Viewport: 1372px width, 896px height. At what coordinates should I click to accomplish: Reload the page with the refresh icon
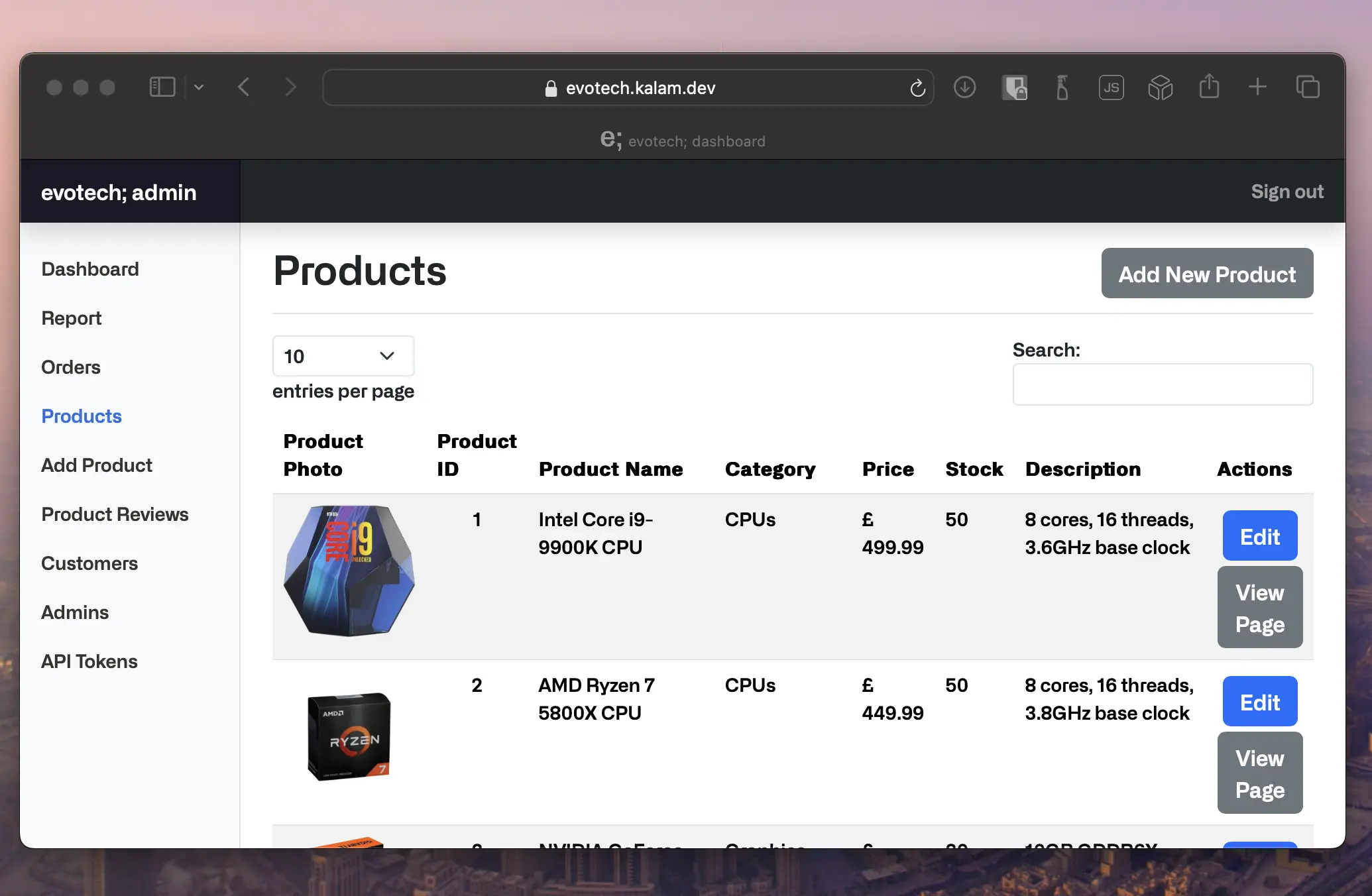[x=917, y=87]
